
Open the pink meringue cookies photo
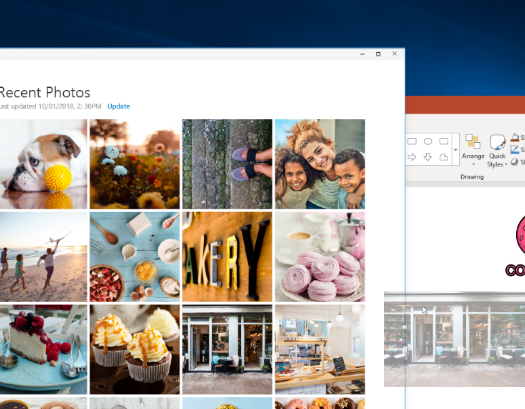tap(320, 257)
